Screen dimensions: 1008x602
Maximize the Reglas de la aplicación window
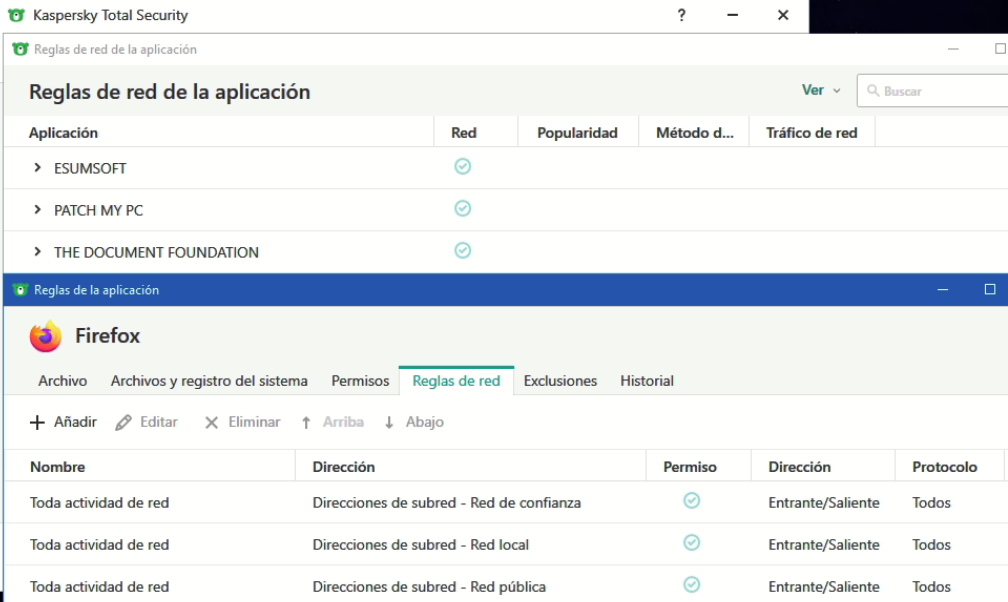(x=990, y=289)
